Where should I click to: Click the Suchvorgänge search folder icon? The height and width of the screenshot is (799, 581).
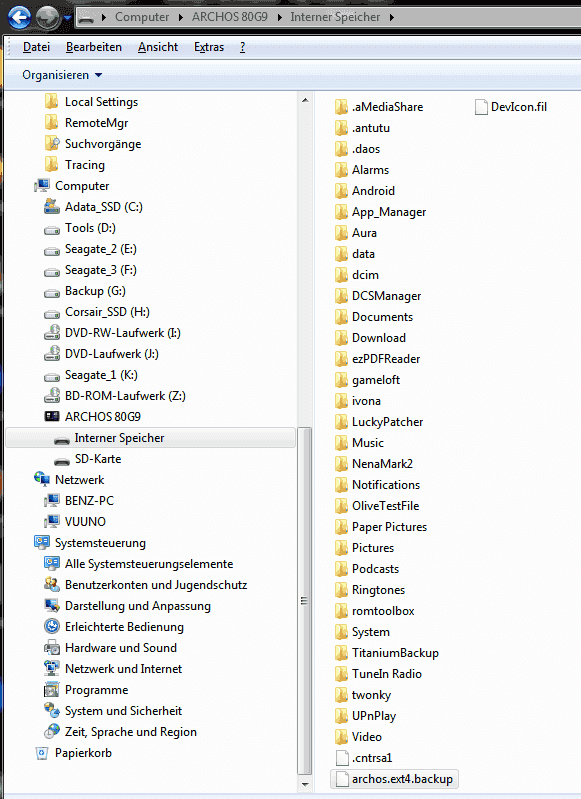(51, 144)
